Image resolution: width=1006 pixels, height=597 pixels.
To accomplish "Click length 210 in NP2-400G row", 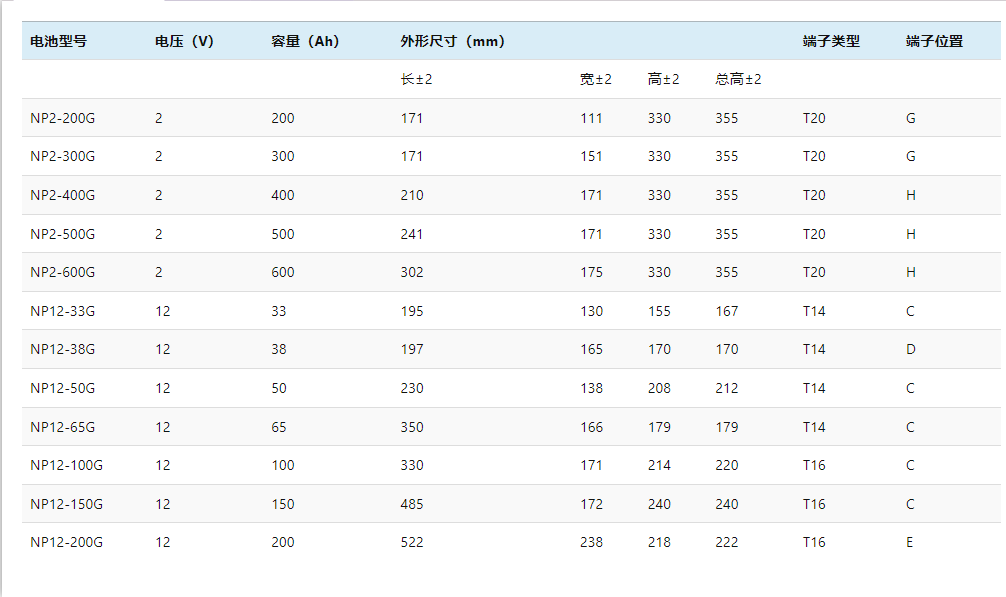I will pos(412,195).
